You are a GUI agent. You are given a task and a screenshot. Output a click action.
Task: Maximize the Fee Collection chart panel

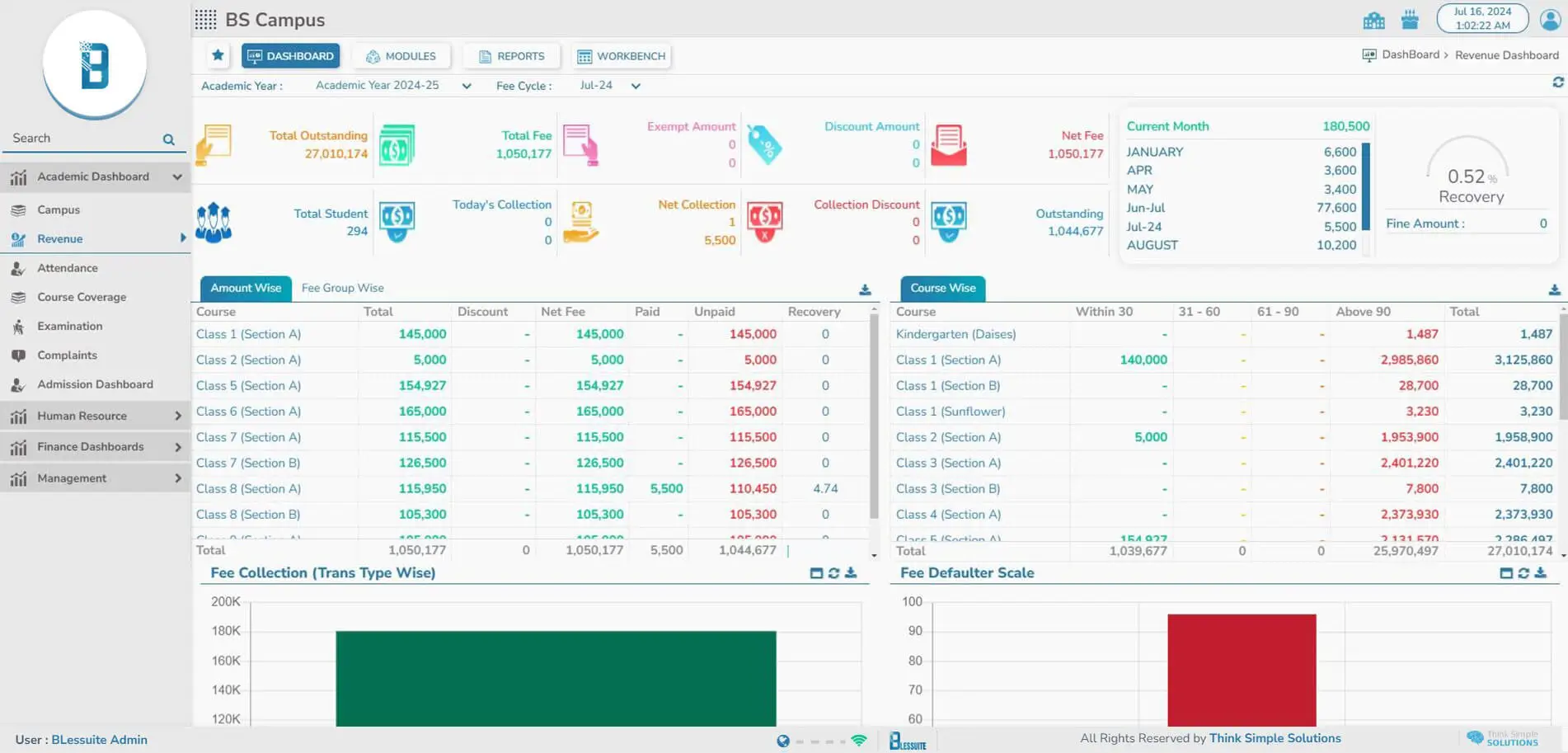816,573
